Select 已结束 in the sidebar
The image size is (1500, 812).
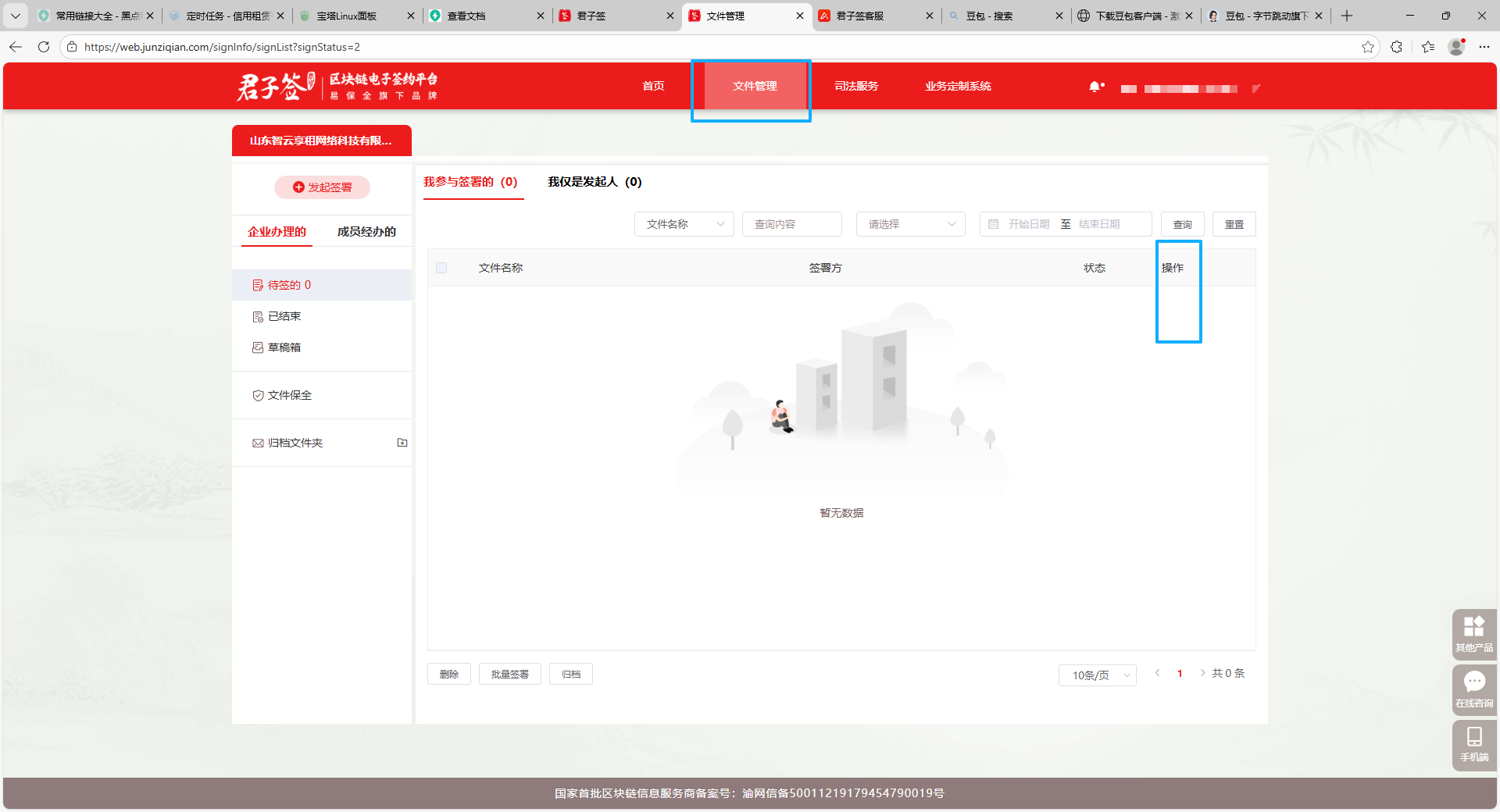tap(284, 316)
